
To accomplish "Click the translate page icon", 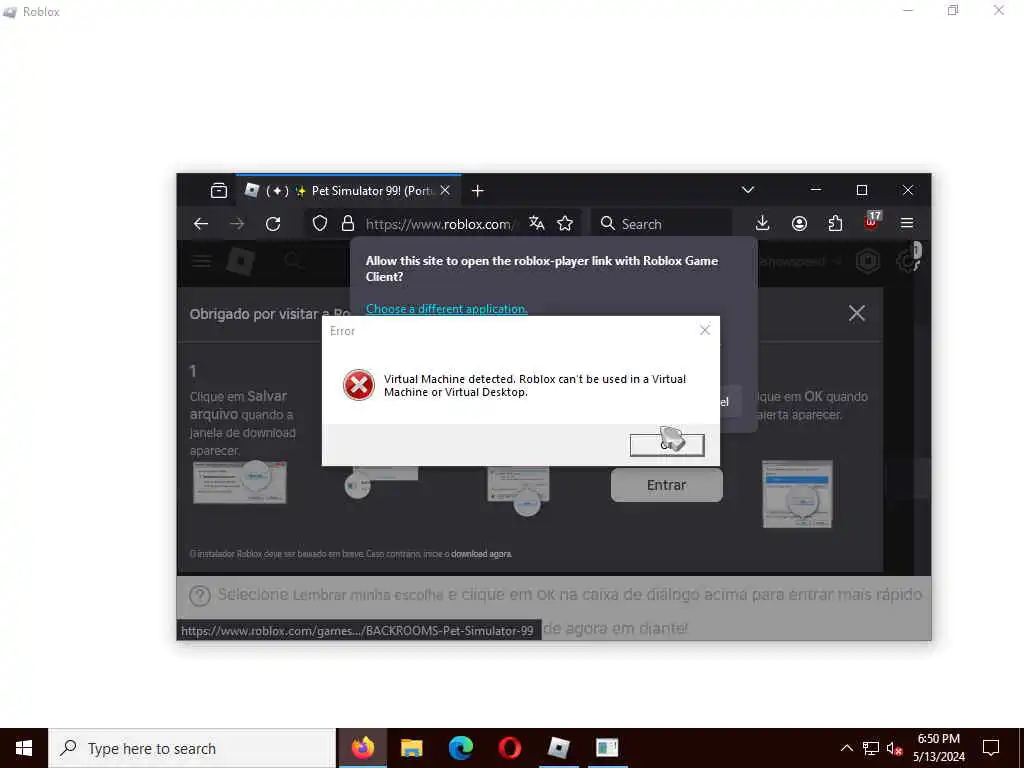I will point(537,223).
